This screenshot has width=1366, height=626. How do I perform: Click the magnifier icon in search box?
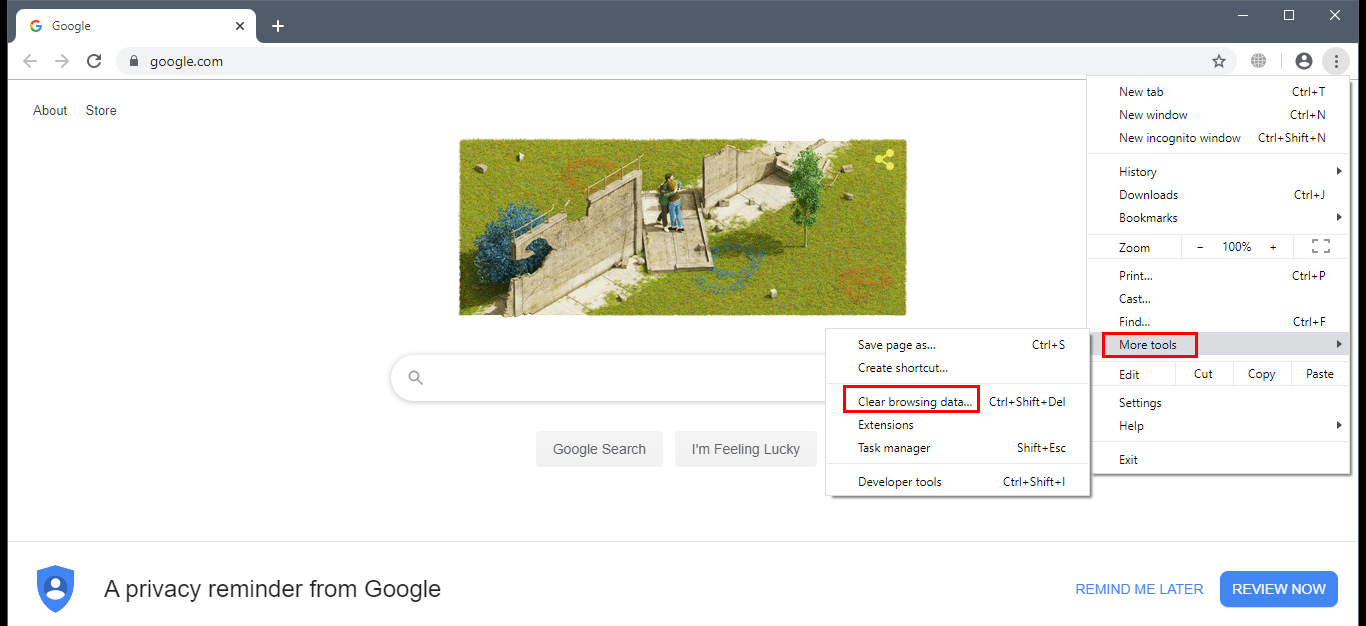click(416, 378)
